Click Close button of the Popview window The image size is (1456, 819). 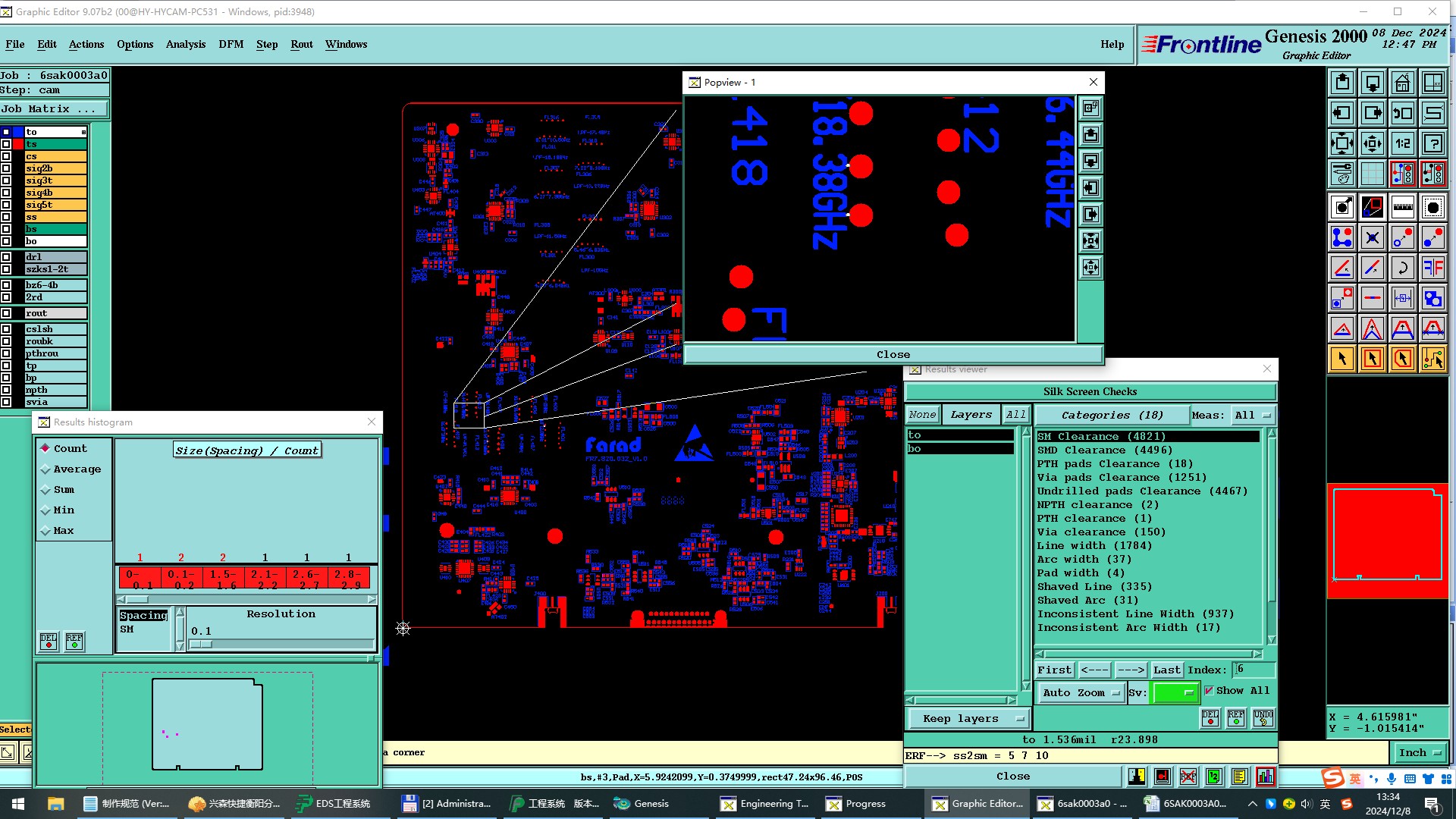pyautogui.click(x=893, y=354)
